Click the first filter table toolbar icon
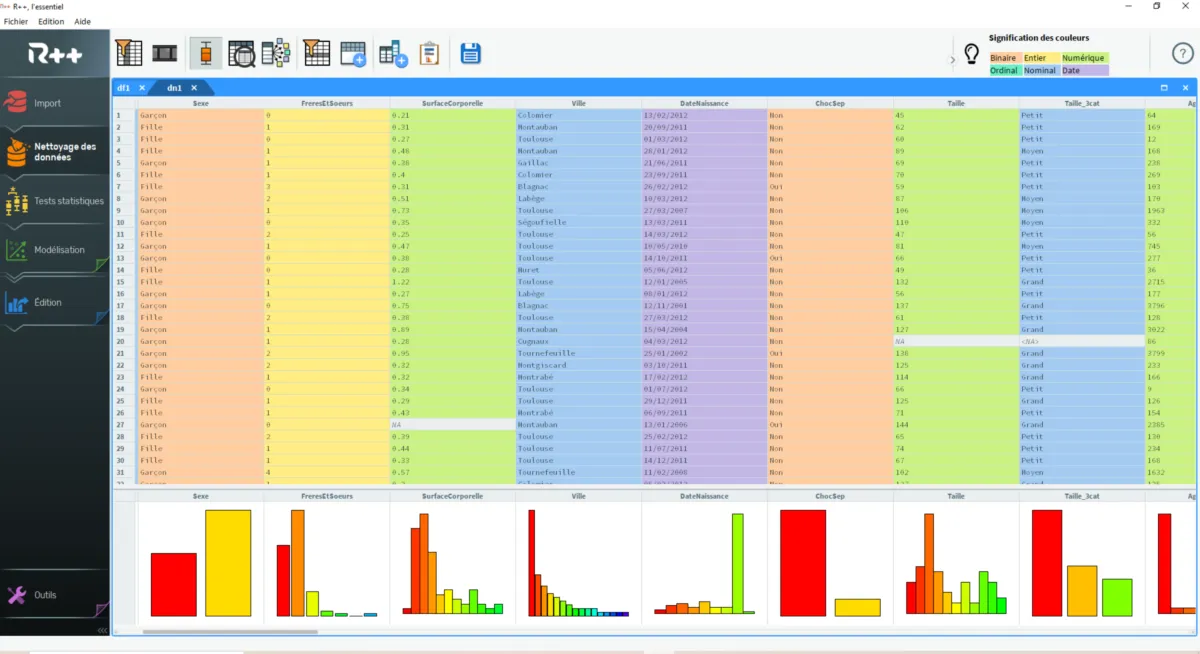Image resolution: width=1200 pixels, height=654 pixels. click(129, 52)
